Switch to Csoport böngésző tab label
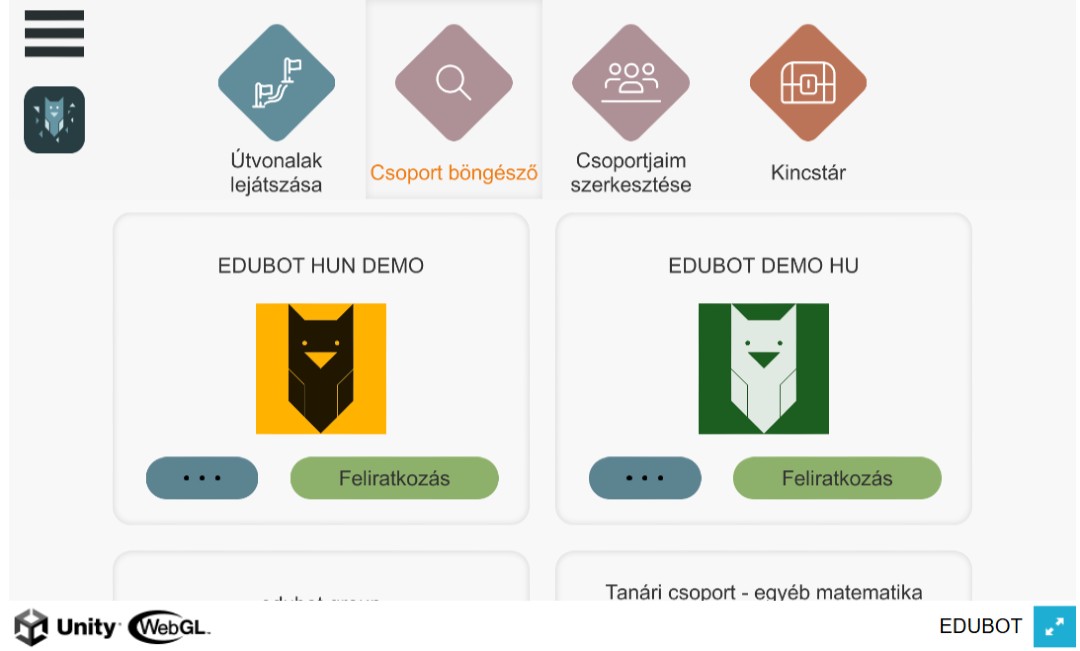 [x=454, y=173]
